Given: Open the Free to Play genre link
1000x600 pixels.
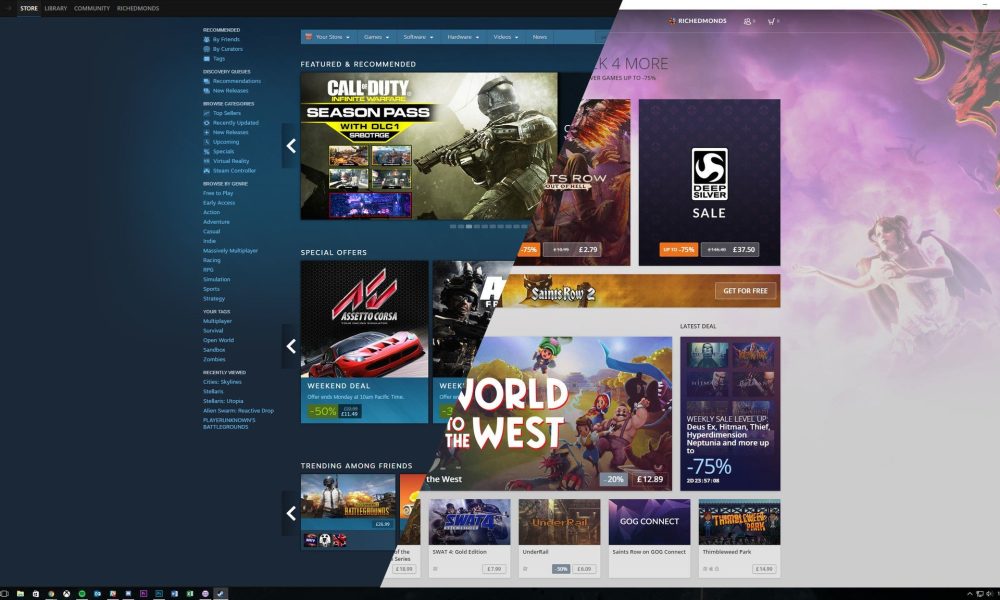Looking at the screenshot, I should click(x=218, y=193).
